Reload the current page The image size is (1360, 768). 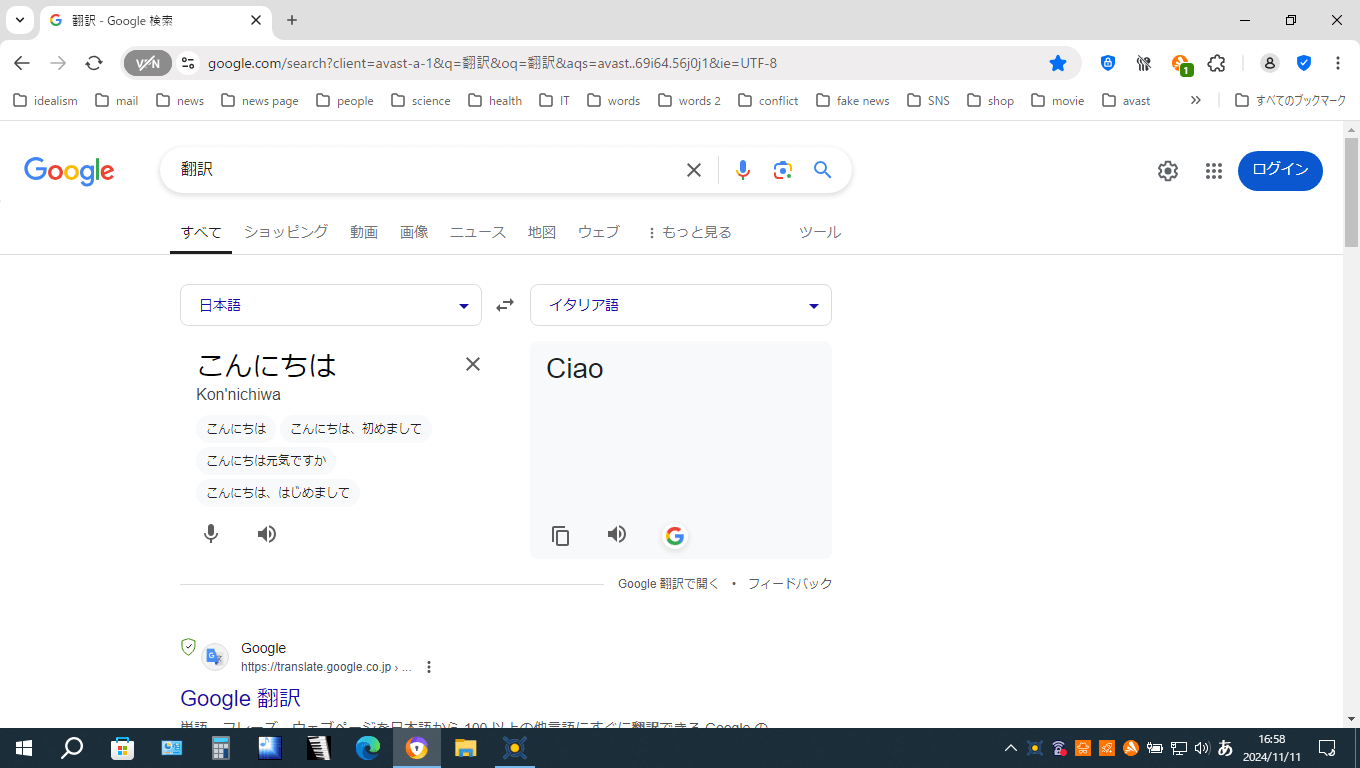[94, 63]
